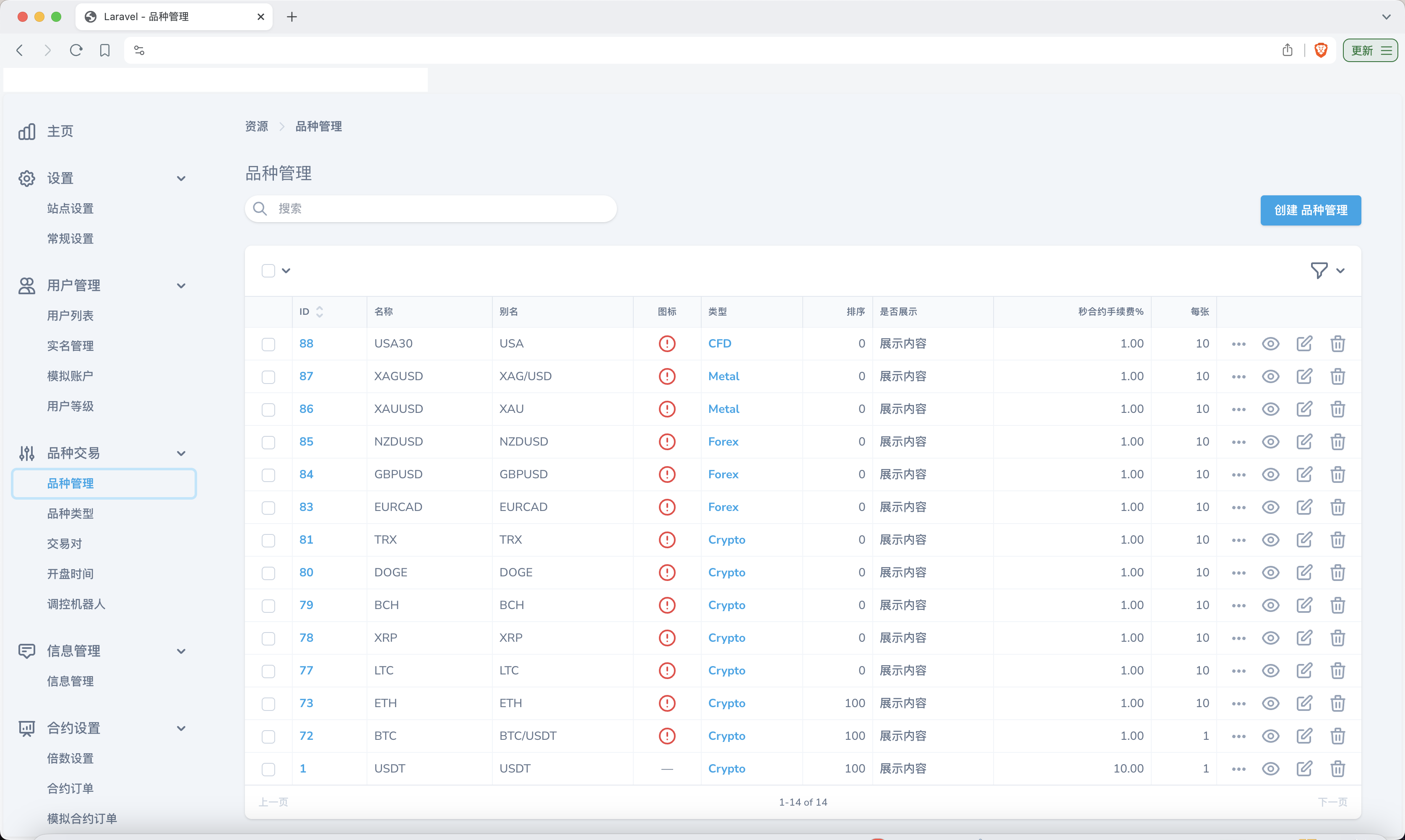Select the checkbox for USDT row
The width and height of the screenshot is (1405, 840).
click(268, 769)
